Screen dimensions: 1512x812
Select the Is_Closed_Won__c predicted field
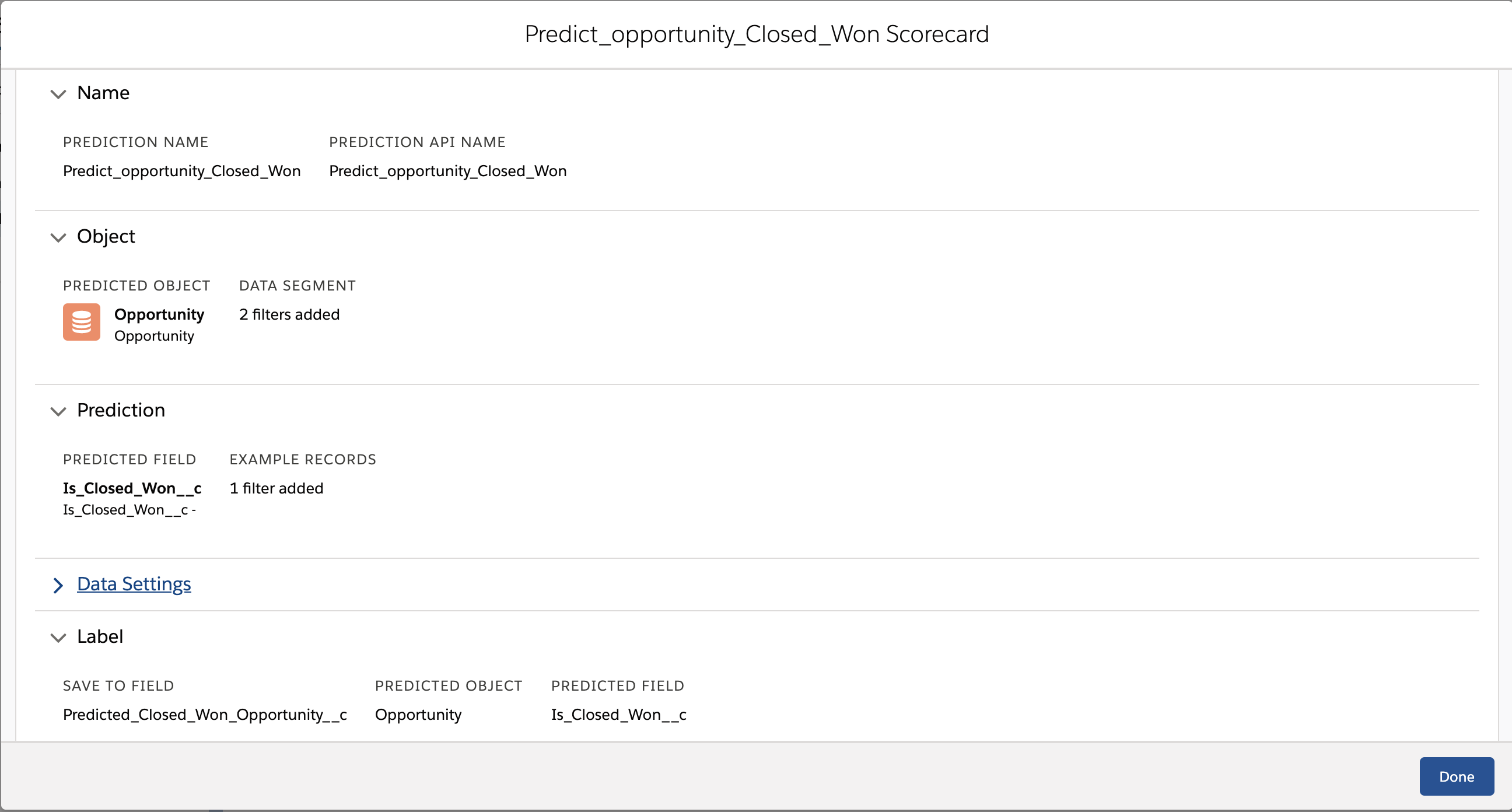131,488
